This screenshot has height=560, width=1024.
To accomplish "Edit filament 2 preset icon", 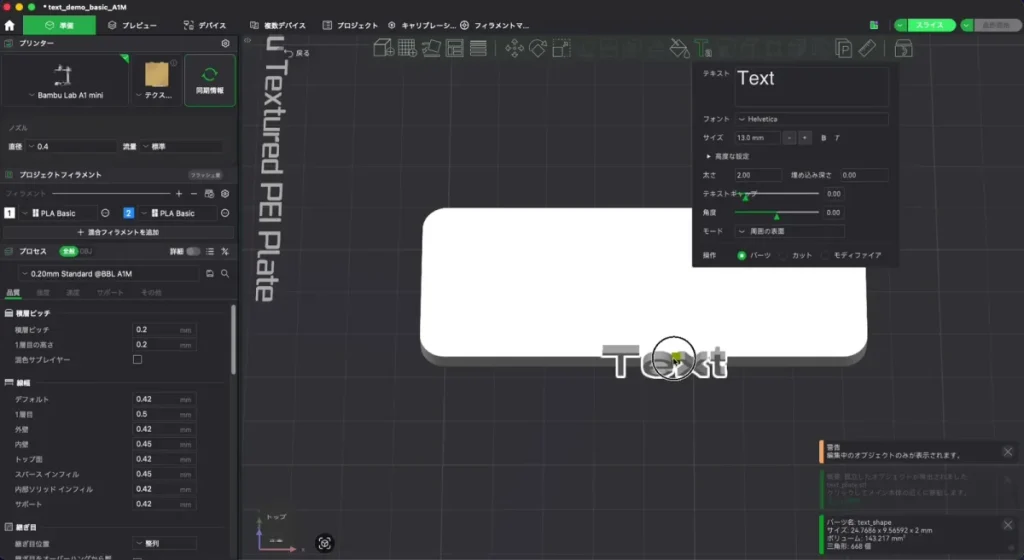I will click(x=225, y=213).
